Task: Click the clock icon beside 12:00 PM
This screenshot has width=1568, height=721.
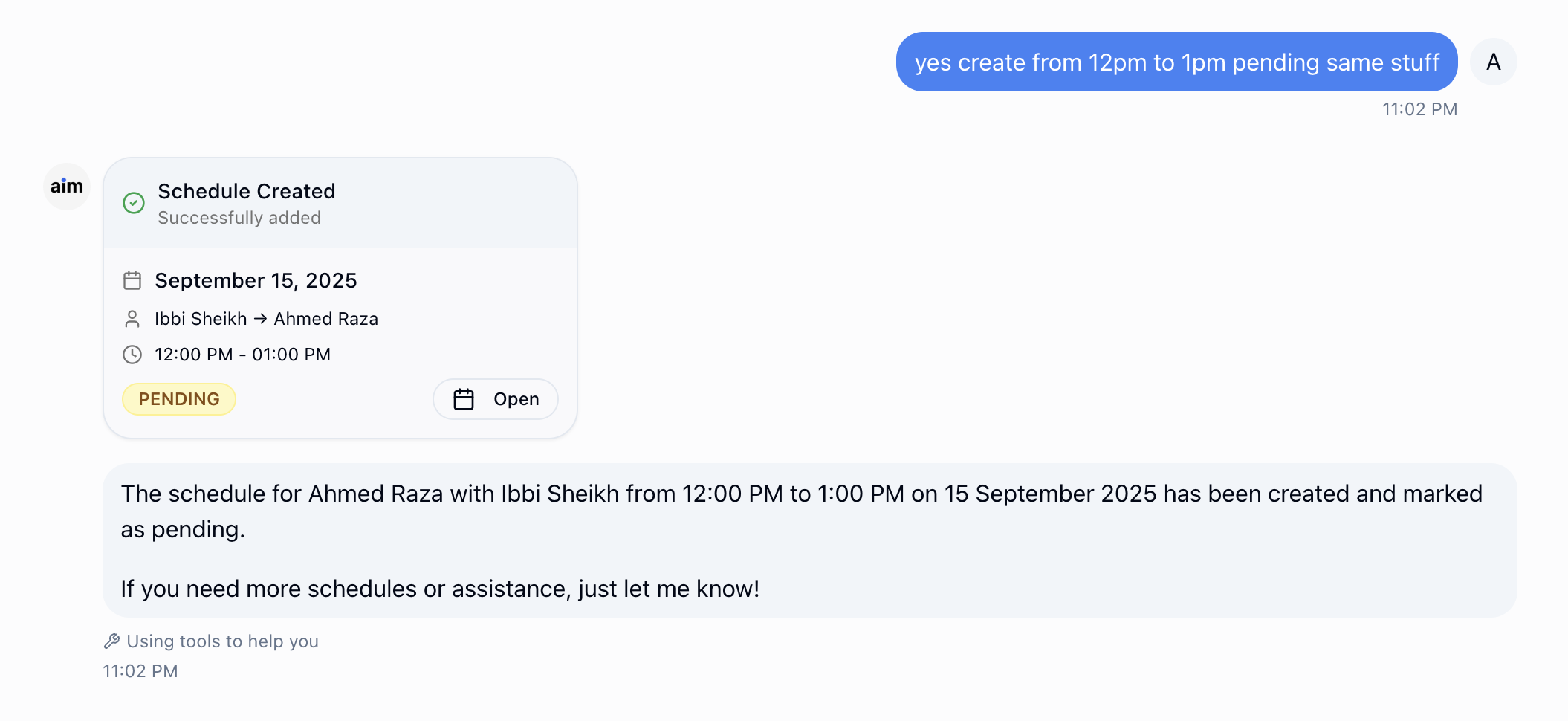Action: (x=133, y=355)
